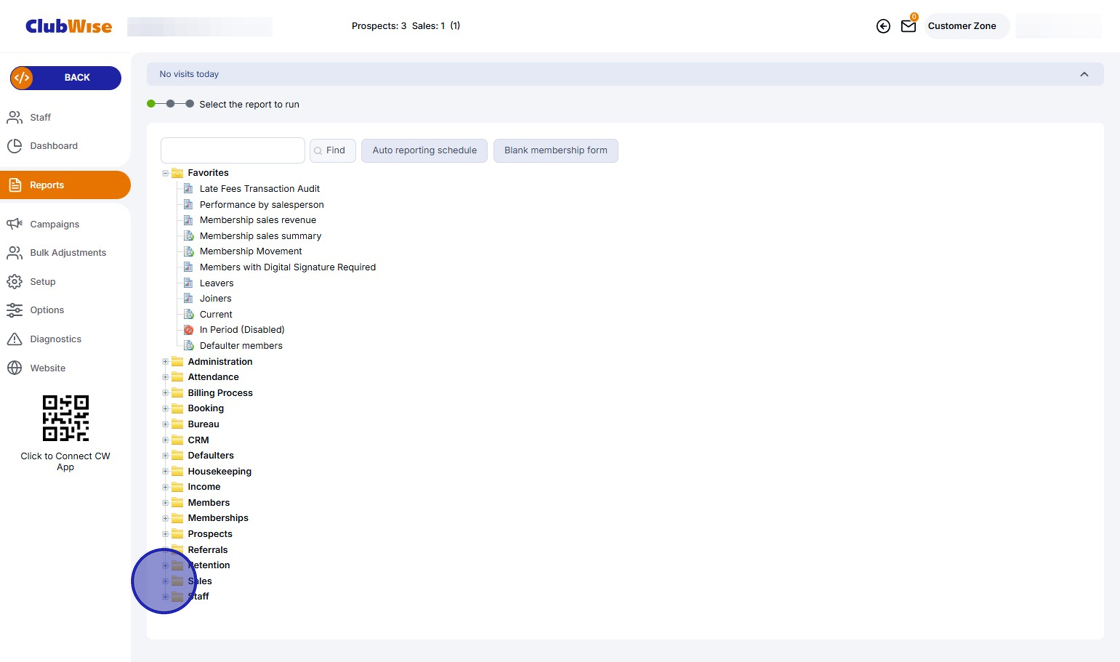This screenshot has width=1120, height=662.
Task: Open Setup via the gear icon
Action: tap(14, 281)
